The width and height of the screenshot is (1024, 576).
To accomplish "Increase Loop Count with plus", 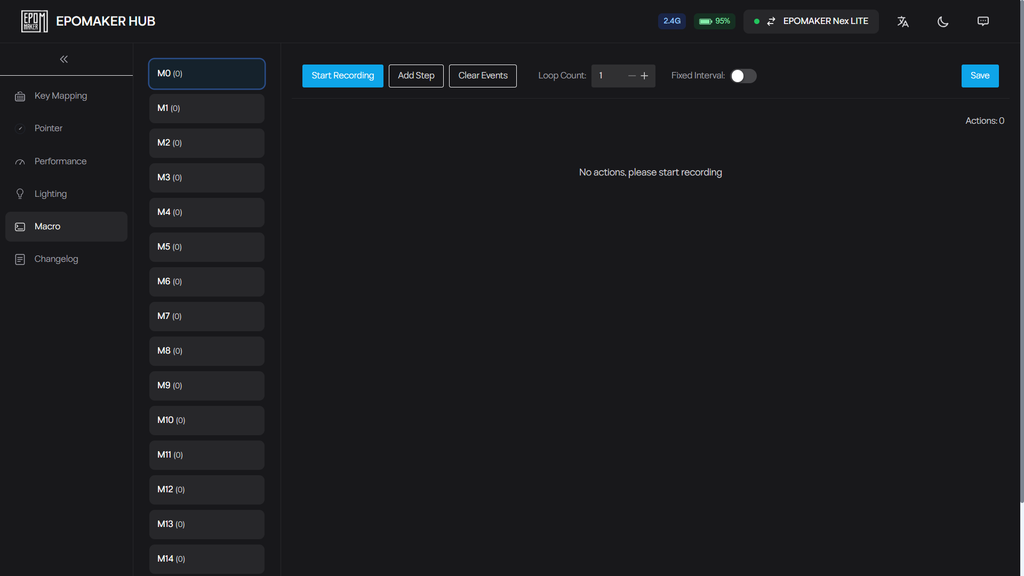I will (645, 76).
